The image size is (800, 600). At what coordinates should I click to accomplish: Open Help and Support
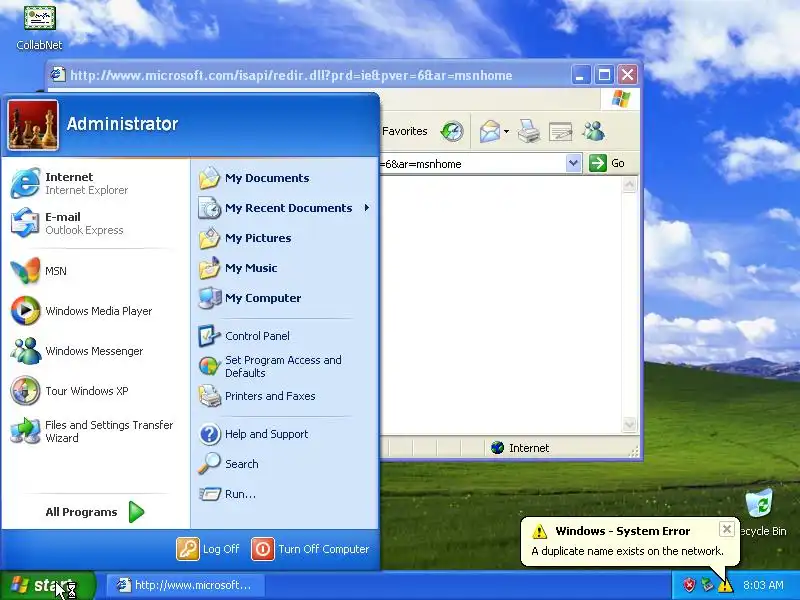[285, 434]
